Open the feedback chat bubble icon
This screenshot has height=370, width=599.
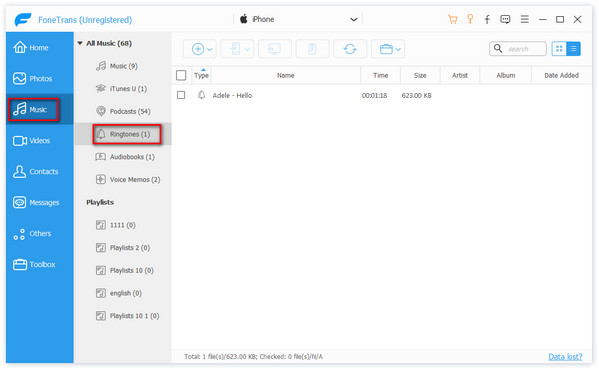(505, 19)
